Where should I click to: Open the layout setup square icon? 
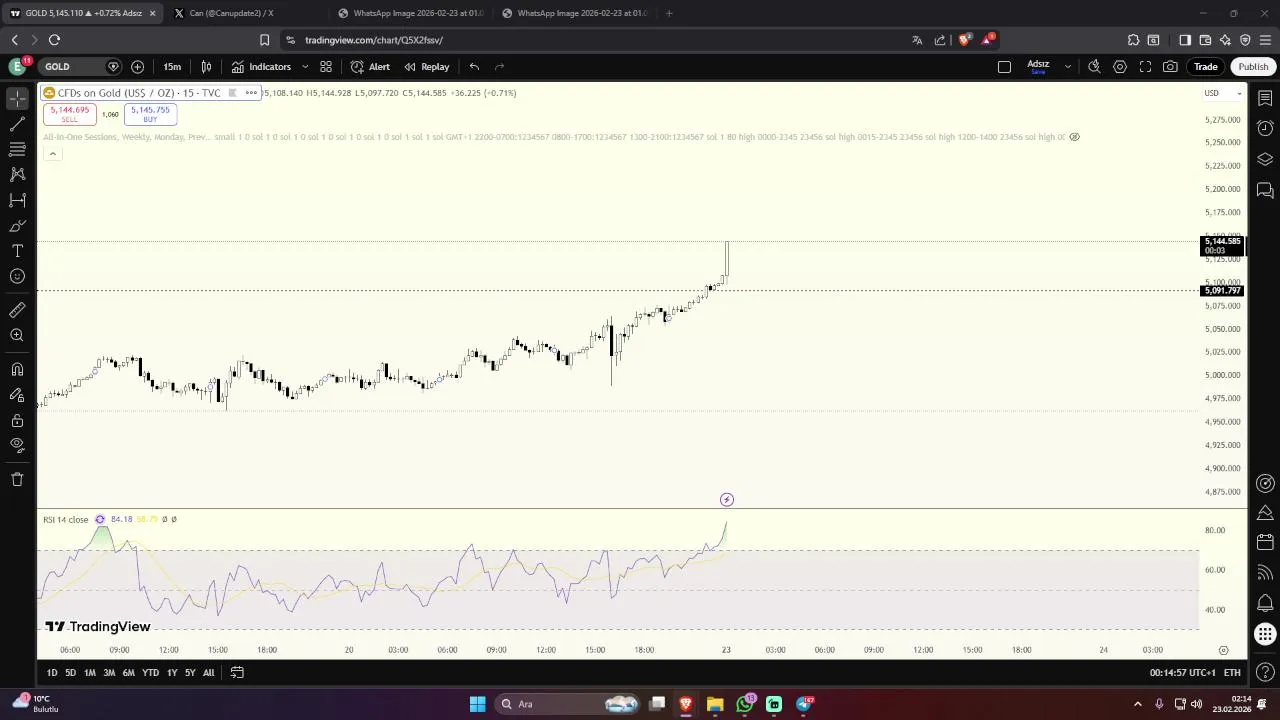click(1004, 67)
